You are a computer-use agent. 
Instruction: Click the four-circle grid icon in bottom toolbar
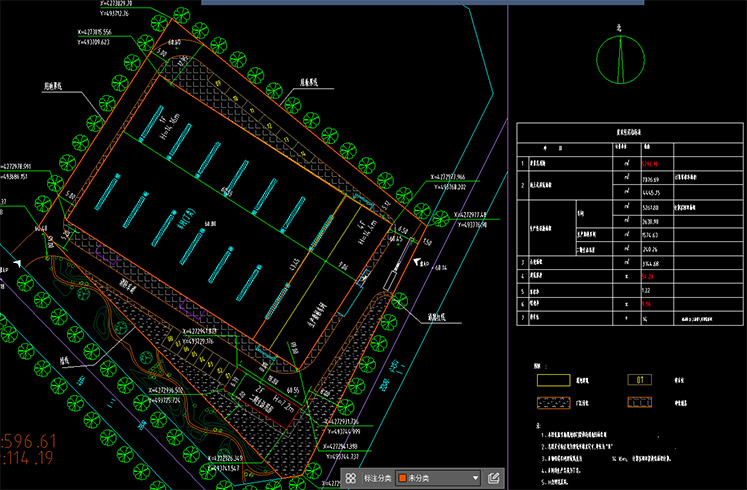click(352, 478)
